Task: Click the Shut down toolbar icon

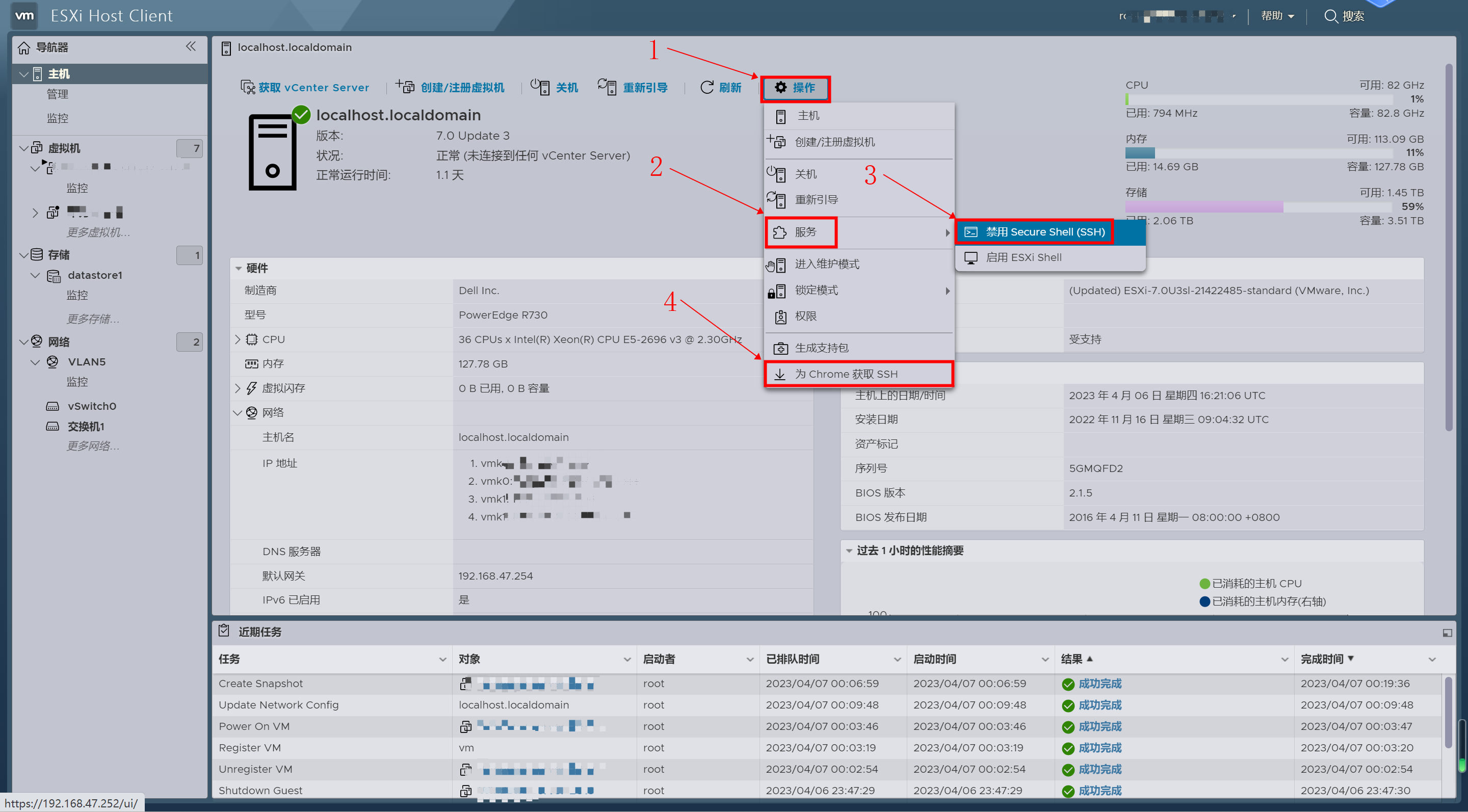Action: click(x=540, y=87)
